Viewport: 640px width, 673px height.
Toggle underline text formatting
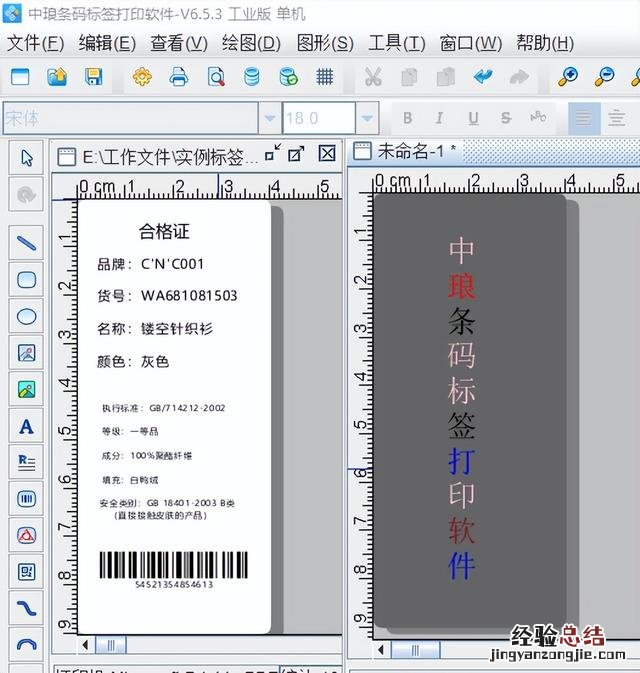pos(473,118)
